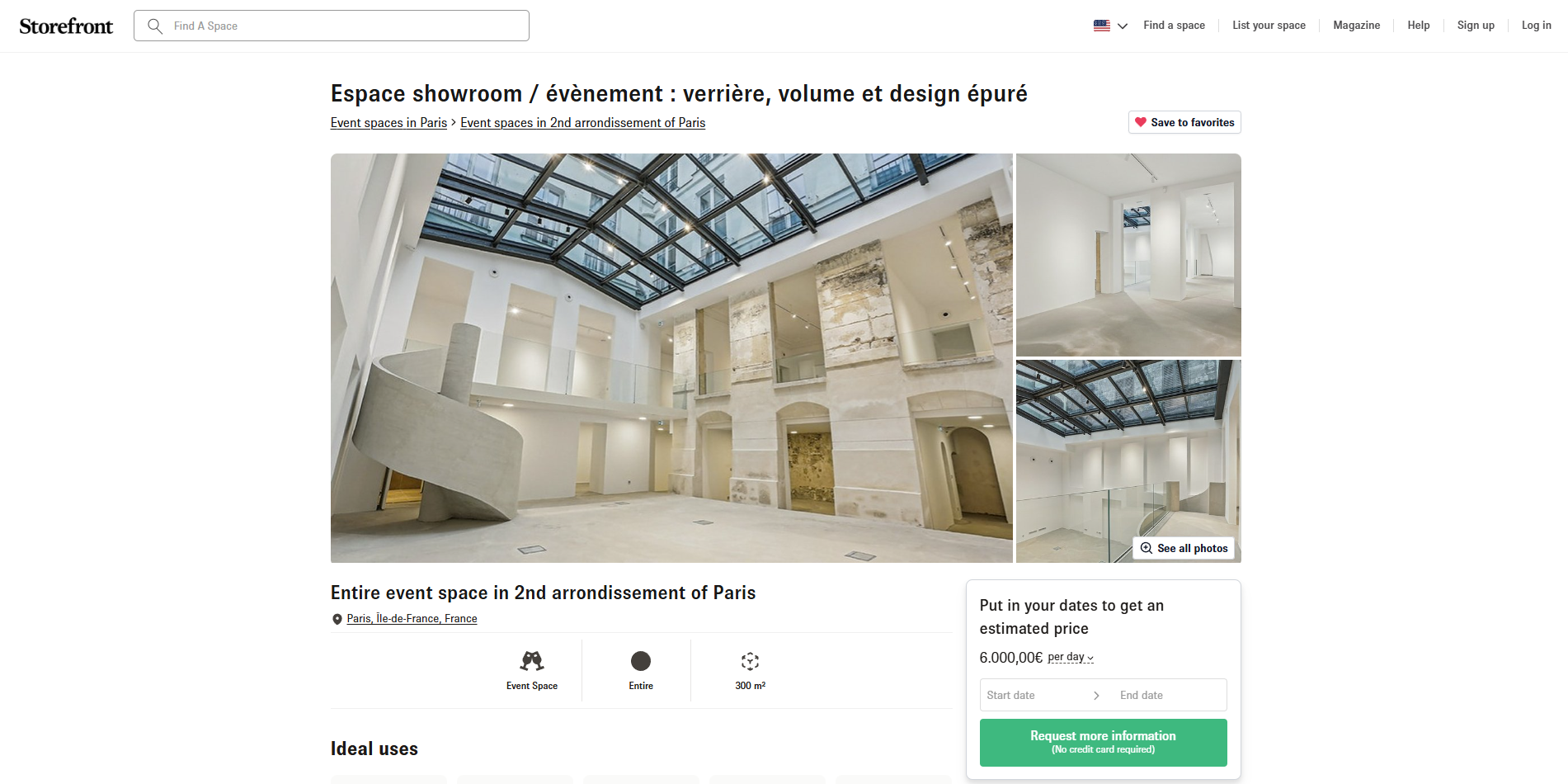Open the Event spaces in Paris link
This screenshot has height=784, width=1568.
tap(388, 123)
